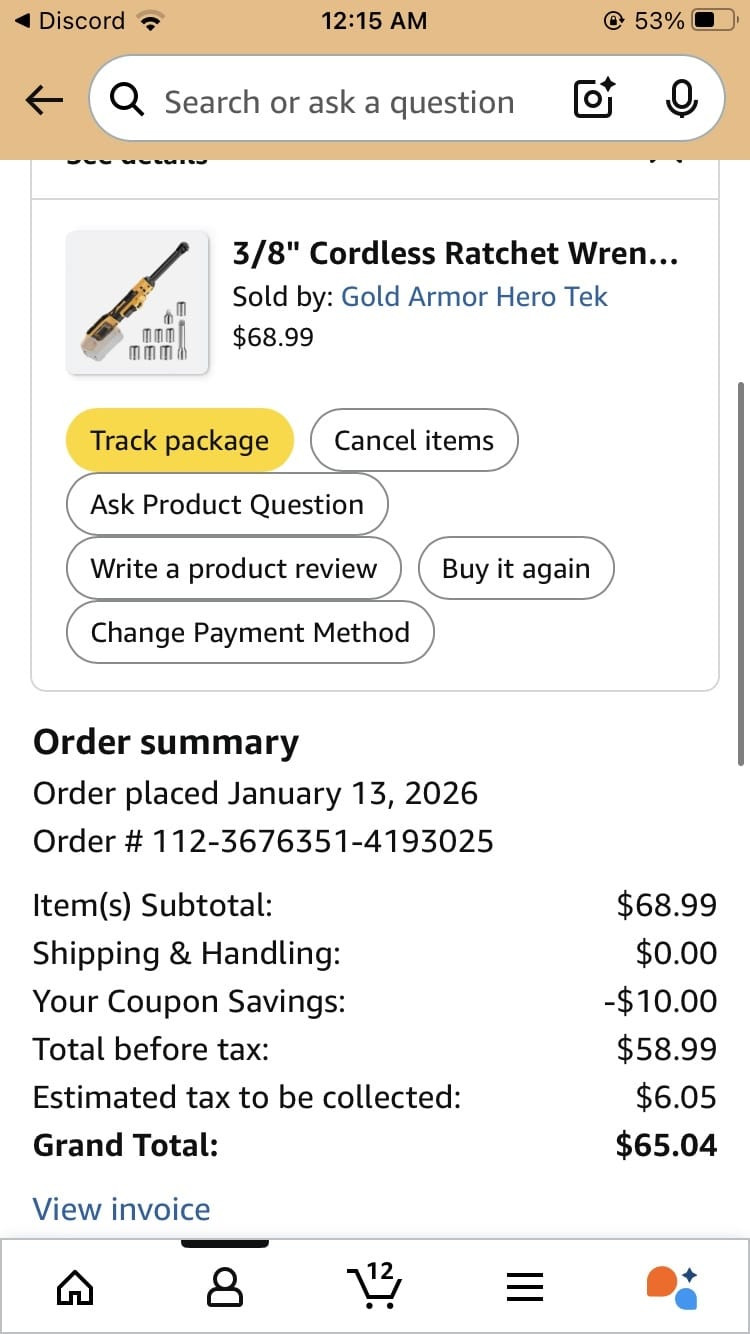Open the Gold Armor Hero Tek seller link
750x1334 pixels.
(x=474, y=296)
